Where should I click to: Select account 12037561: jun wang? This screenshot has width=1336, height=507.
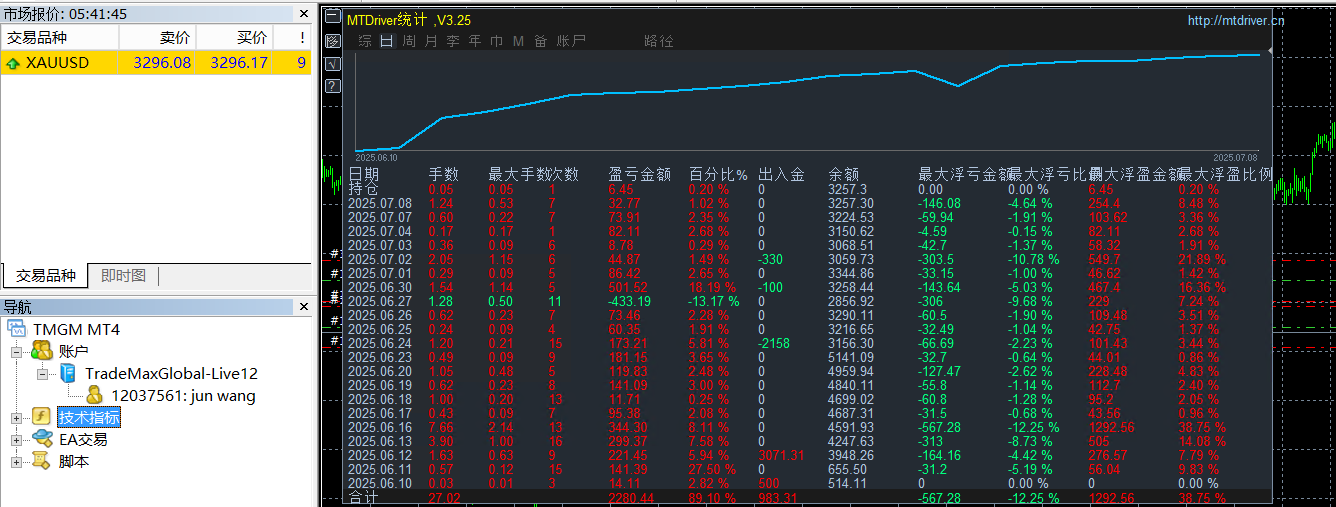tap(183, 395)
